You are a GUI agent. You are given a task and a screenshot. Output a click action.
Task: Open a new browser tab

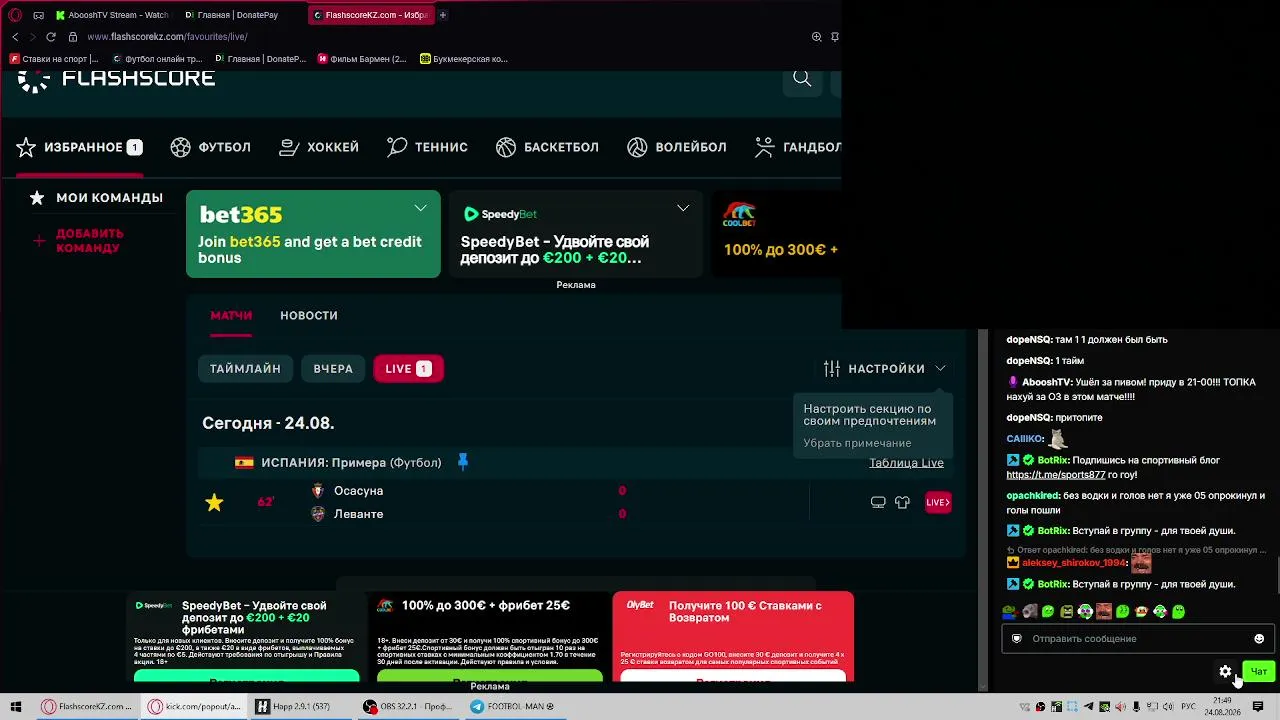pyautogui.click(x=443, y=15)
